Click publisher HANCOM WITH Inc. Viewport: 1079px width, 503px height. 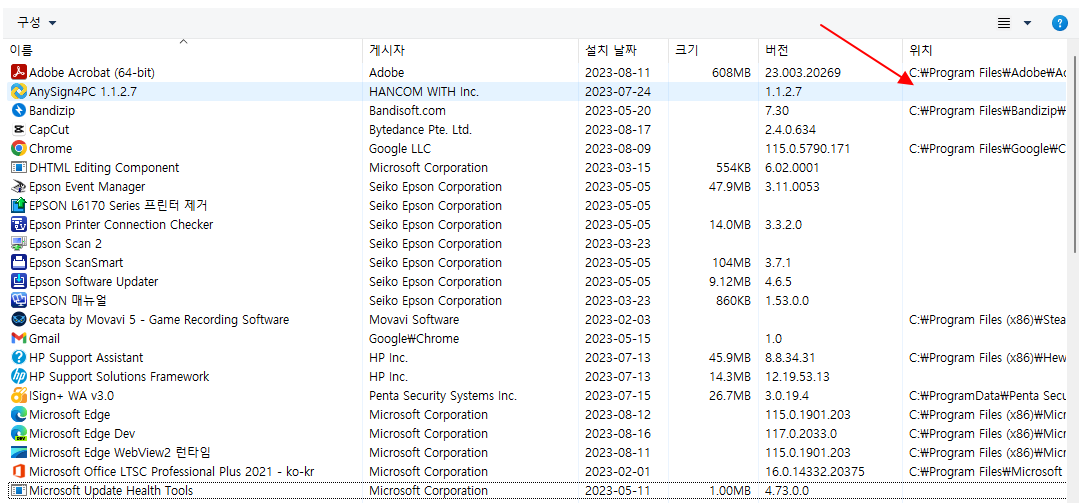click(x=424, y=92)
